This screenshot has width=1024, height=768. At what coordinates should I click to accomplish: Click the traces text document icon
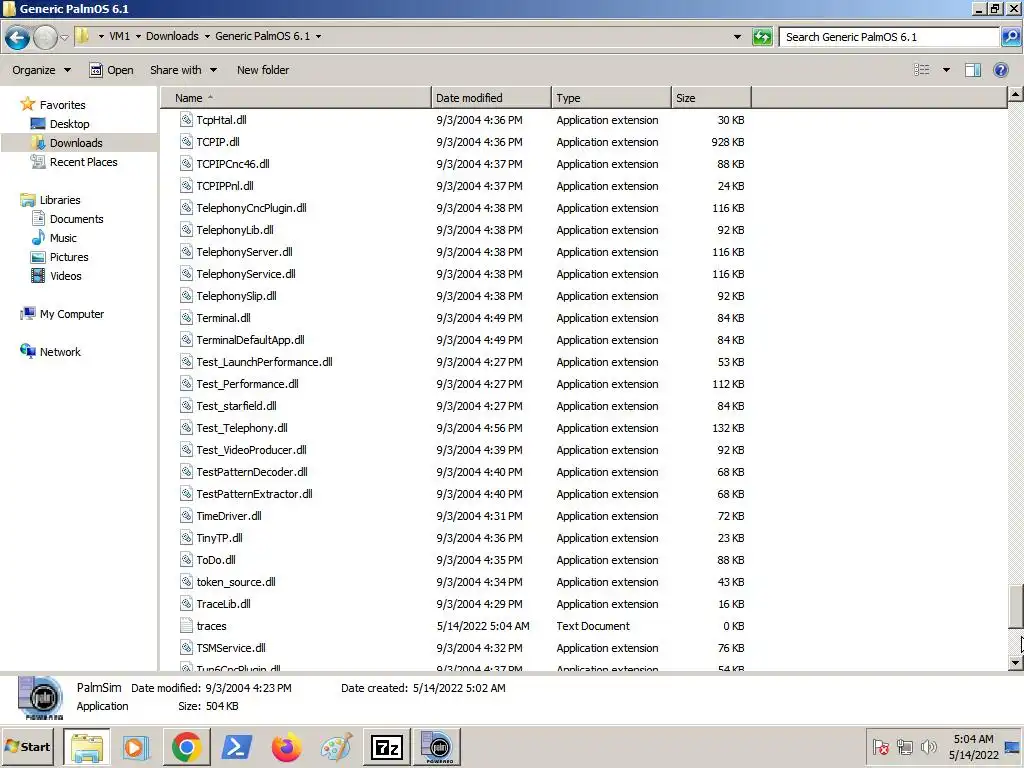click(x=186, y=626)
